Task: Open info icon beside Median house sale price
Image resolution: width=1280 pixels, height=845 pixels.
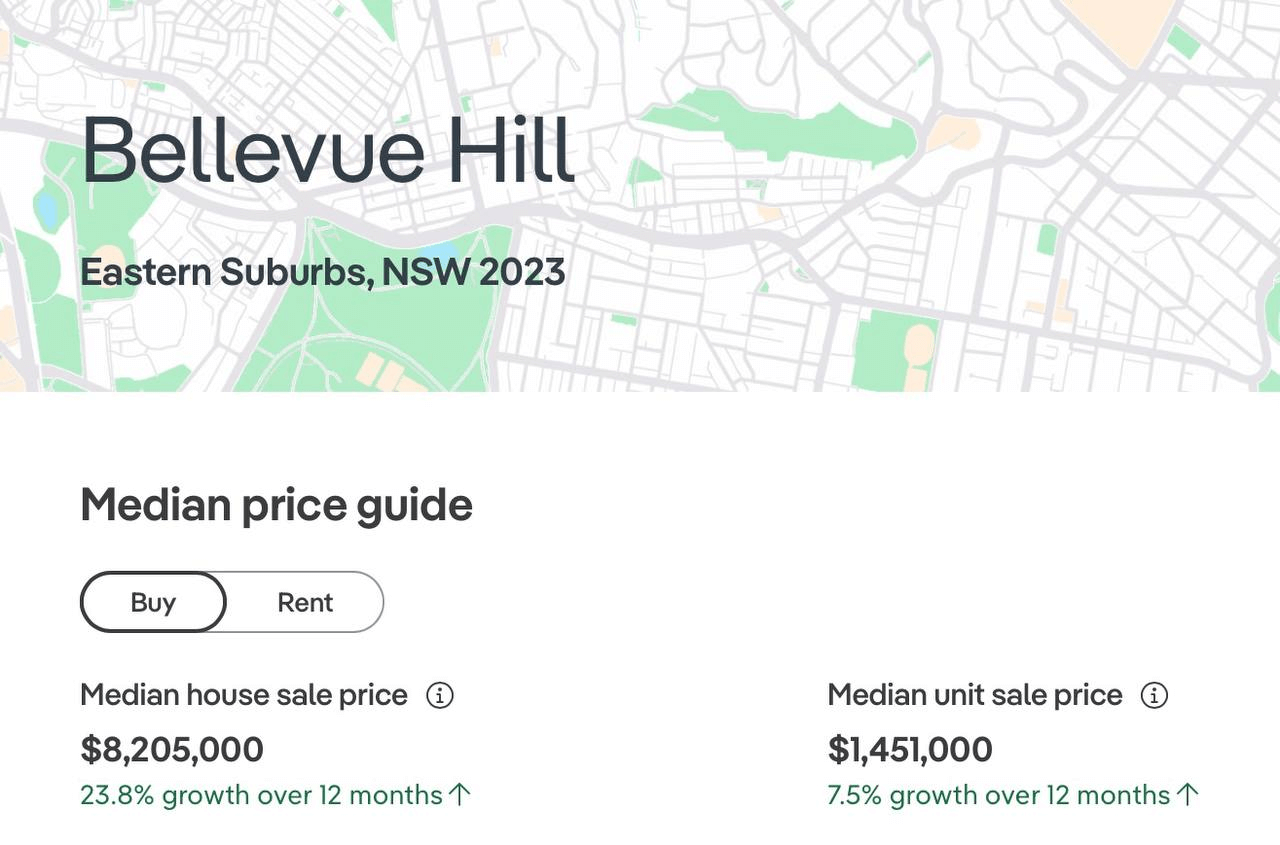Action: point(440,695)
